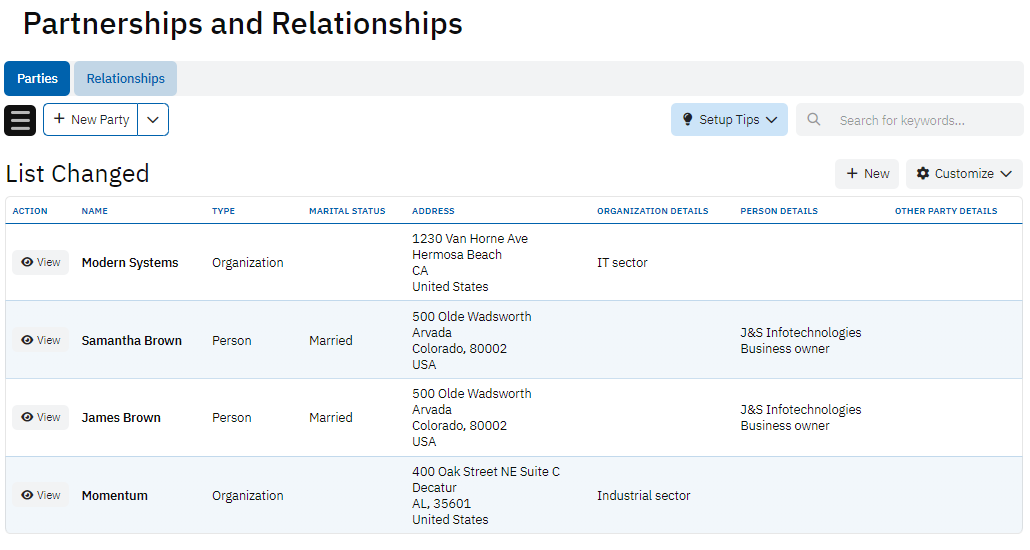The height and width of the screenshot is (550, 1030).
Task: Click the search magnifier icon
Action: (814, 120)
